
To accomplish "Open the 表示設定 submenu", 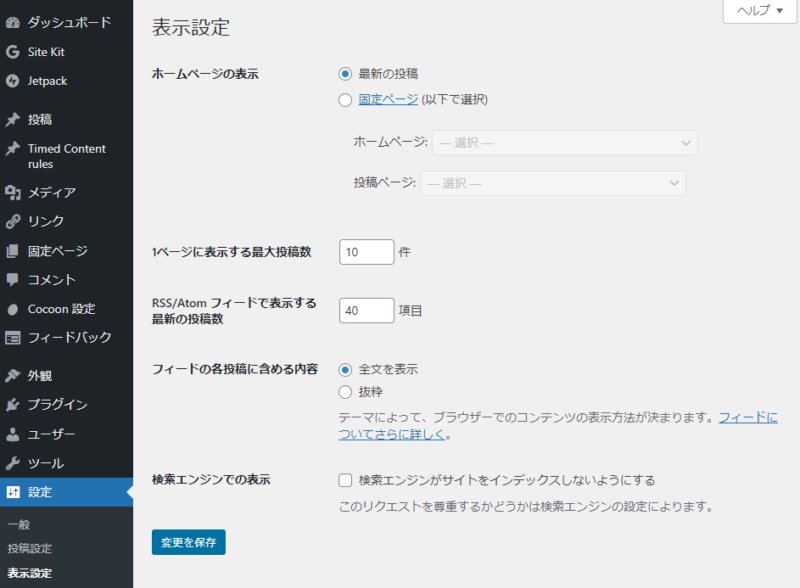I will [x=30, y=573].
